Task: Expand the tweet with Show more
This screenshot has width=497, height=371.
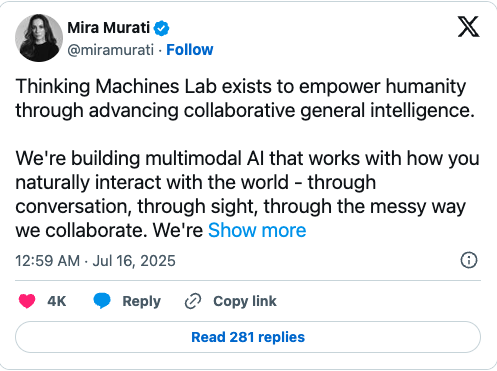Action: tap(257, 230)
